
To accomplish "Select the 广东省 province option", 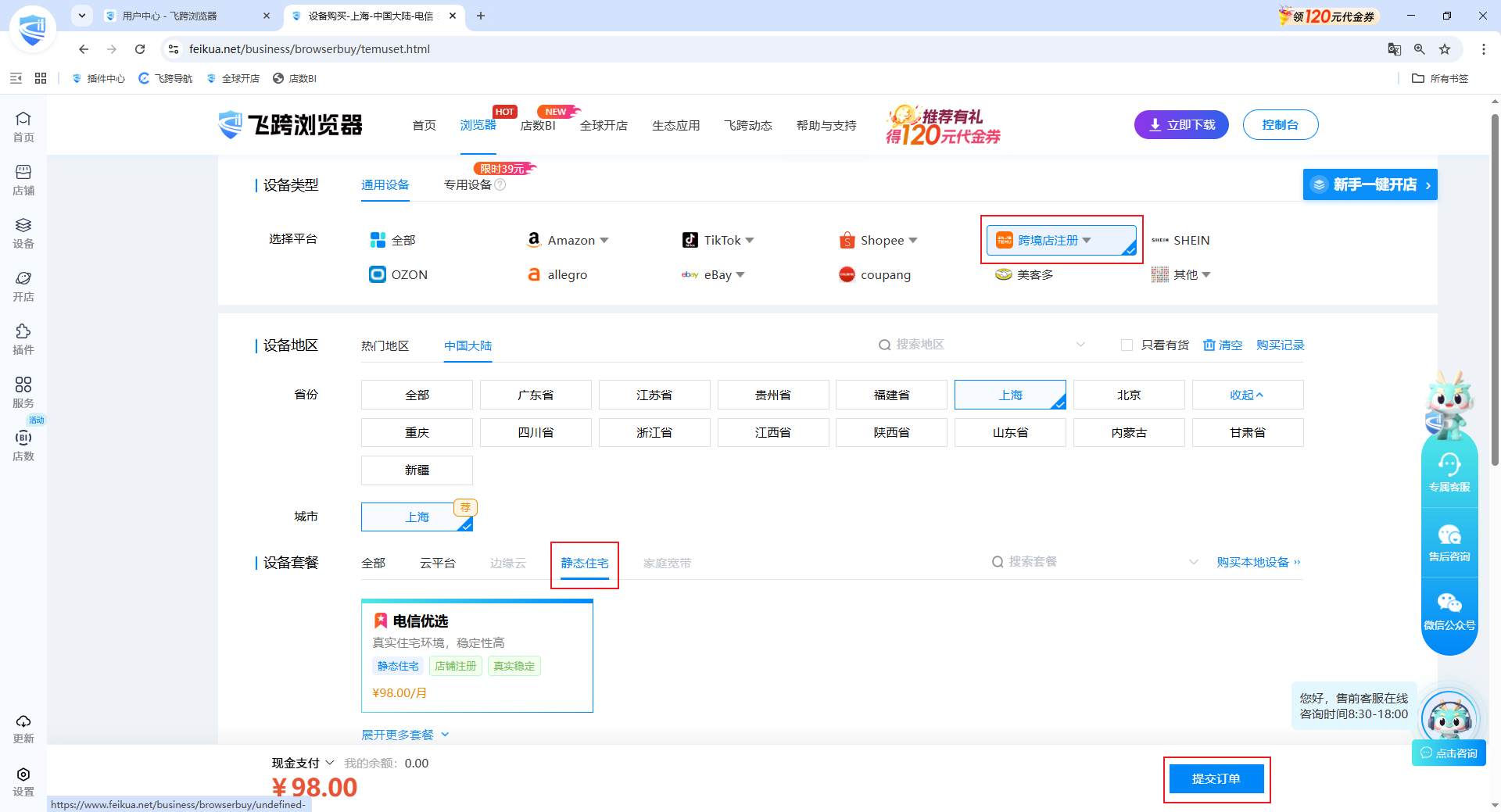I will (536, 395).
